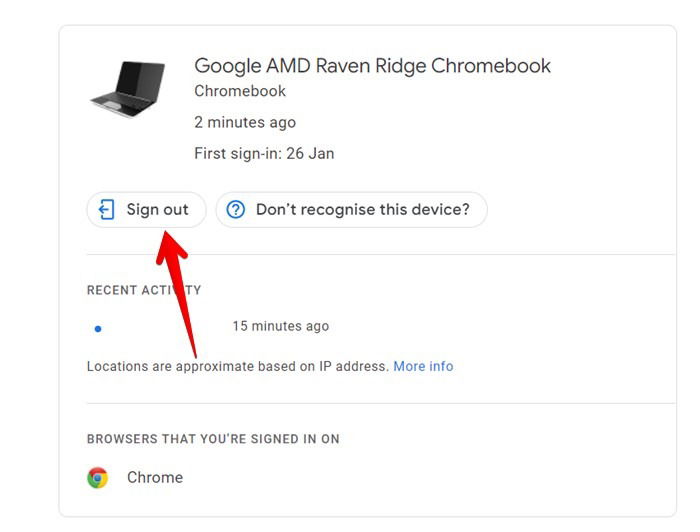The image size is (700, 532).
Task: Click the "First sign-in: 26 Jan" line
Action: click(264, 153)
